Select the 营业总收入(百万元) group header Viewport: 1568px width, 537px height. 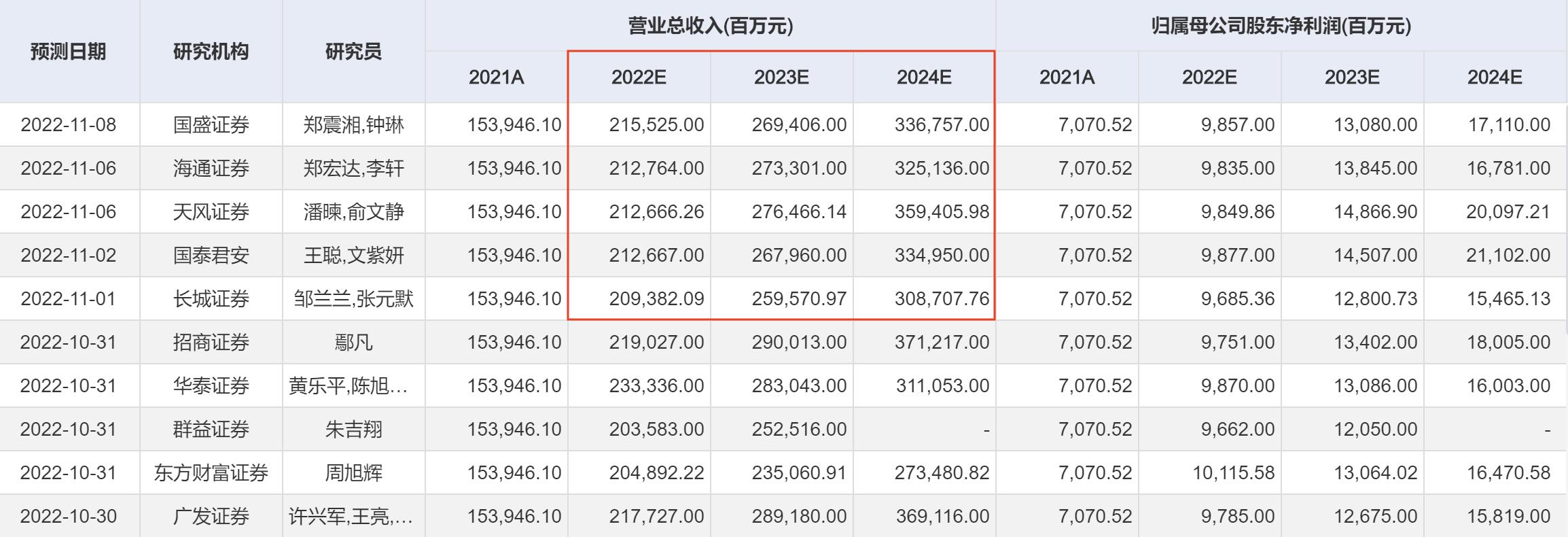[710, 26]
